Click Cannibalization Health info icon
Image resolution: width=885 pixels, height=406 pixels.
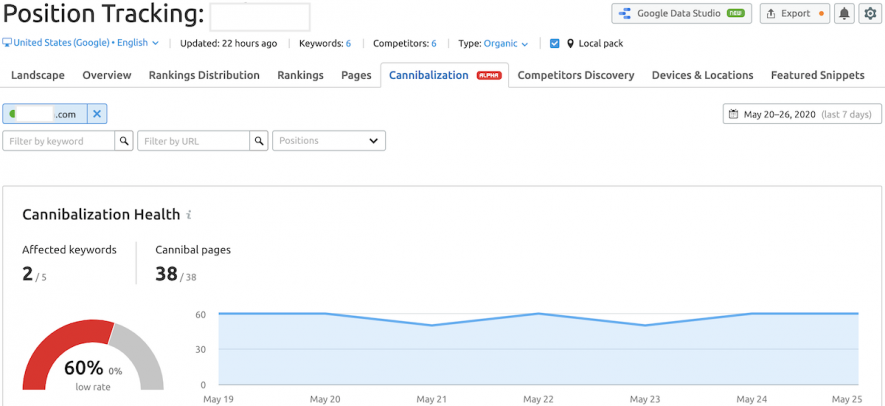point(189,215)
